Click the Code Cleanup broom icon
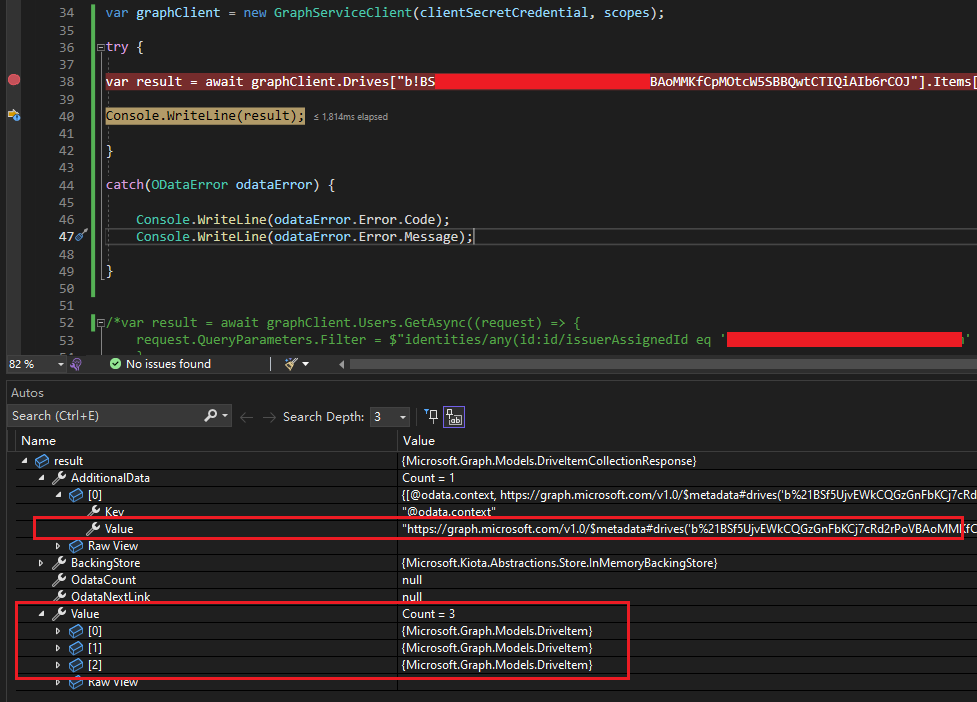The width and height of the screenshot is (977, 702). tap(293, 363)
